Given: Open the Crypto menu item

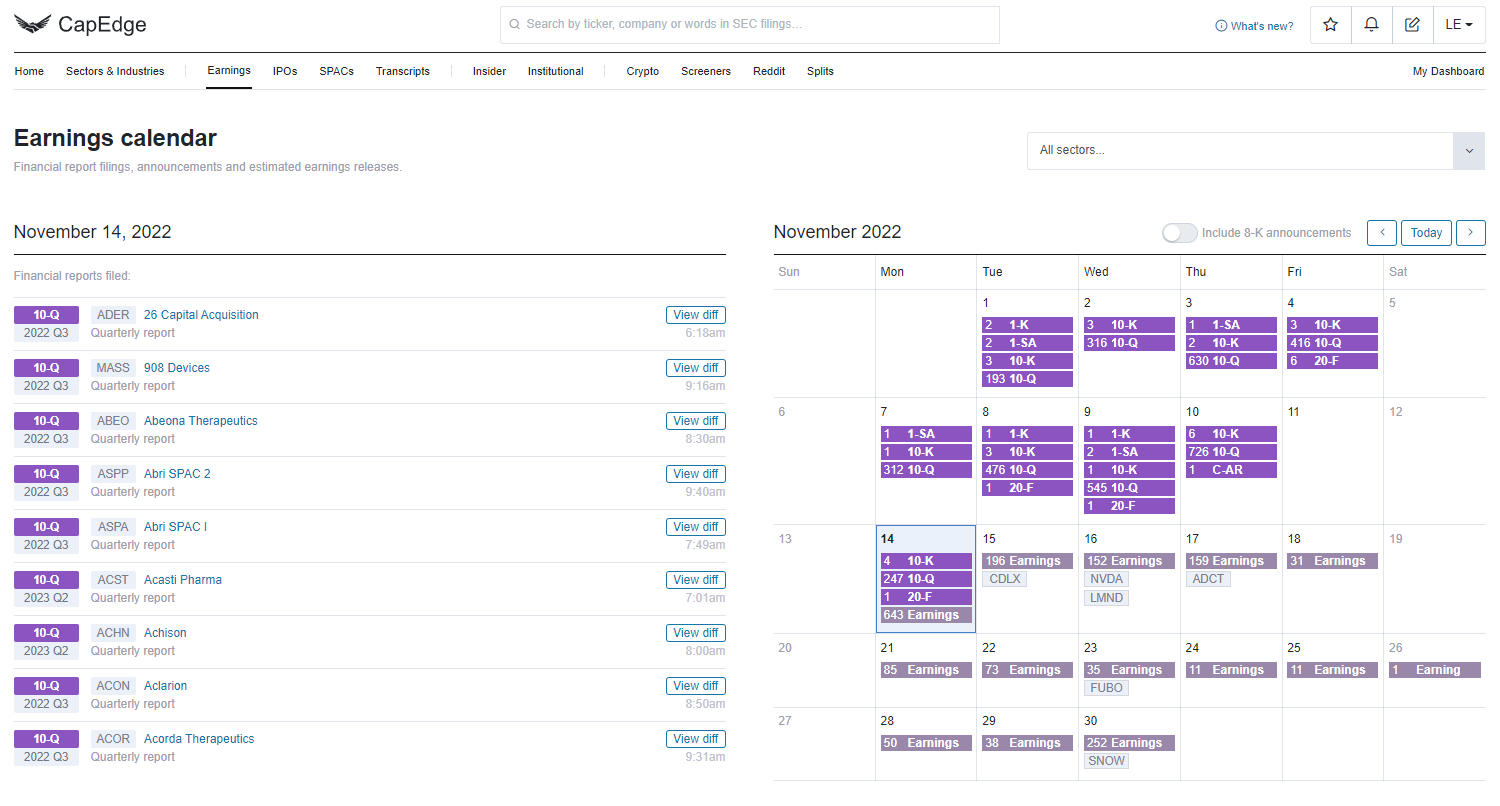Looking at the screenshot, I should tap(643, 71).
